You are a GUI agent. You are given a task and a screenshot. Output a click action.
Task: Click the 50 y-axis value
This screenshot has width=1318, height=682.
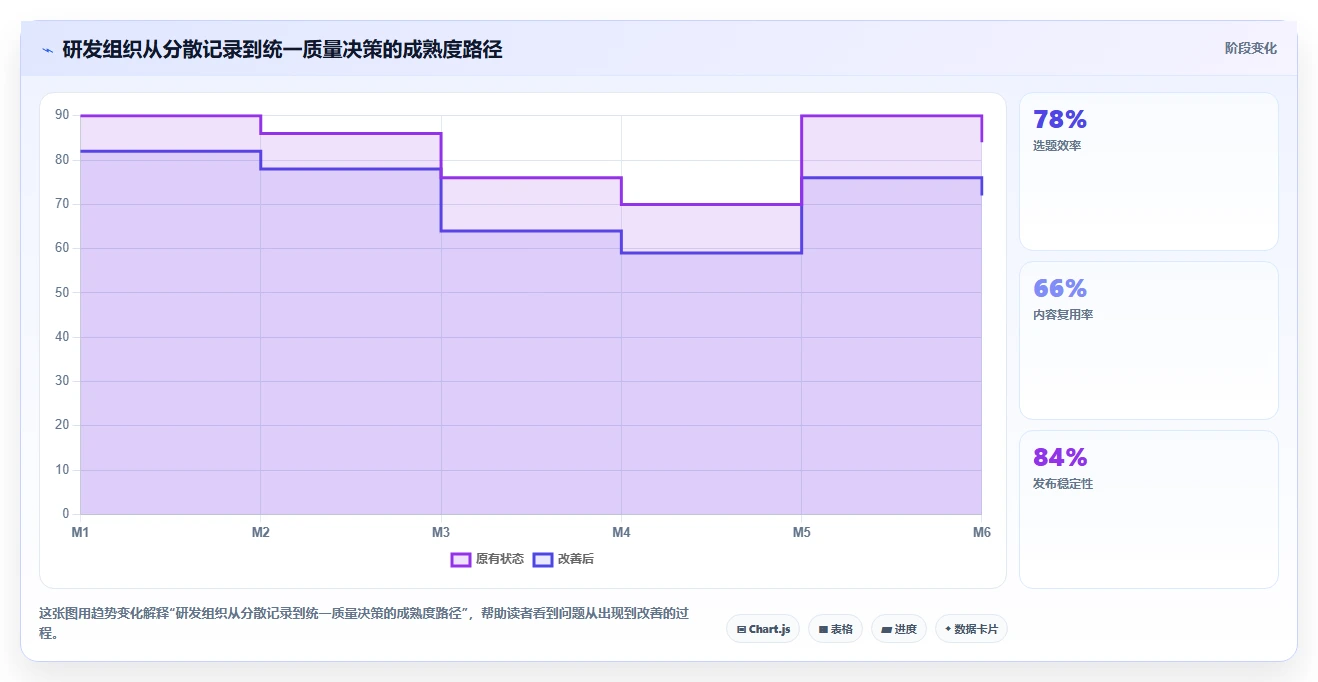tap(62, 292)
